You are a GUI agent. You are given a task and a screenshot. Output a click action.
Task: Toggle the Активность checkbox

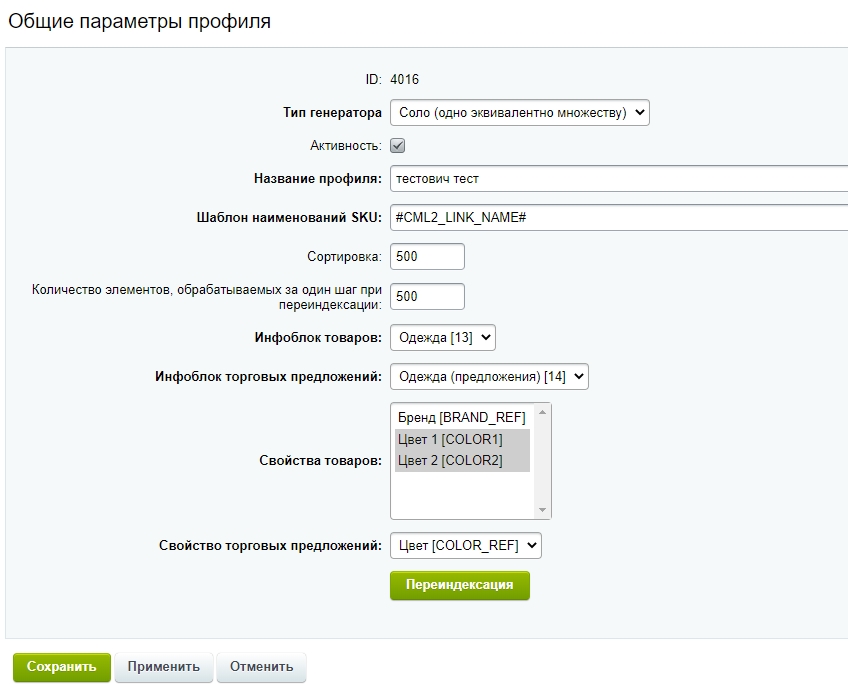[397, 146]
